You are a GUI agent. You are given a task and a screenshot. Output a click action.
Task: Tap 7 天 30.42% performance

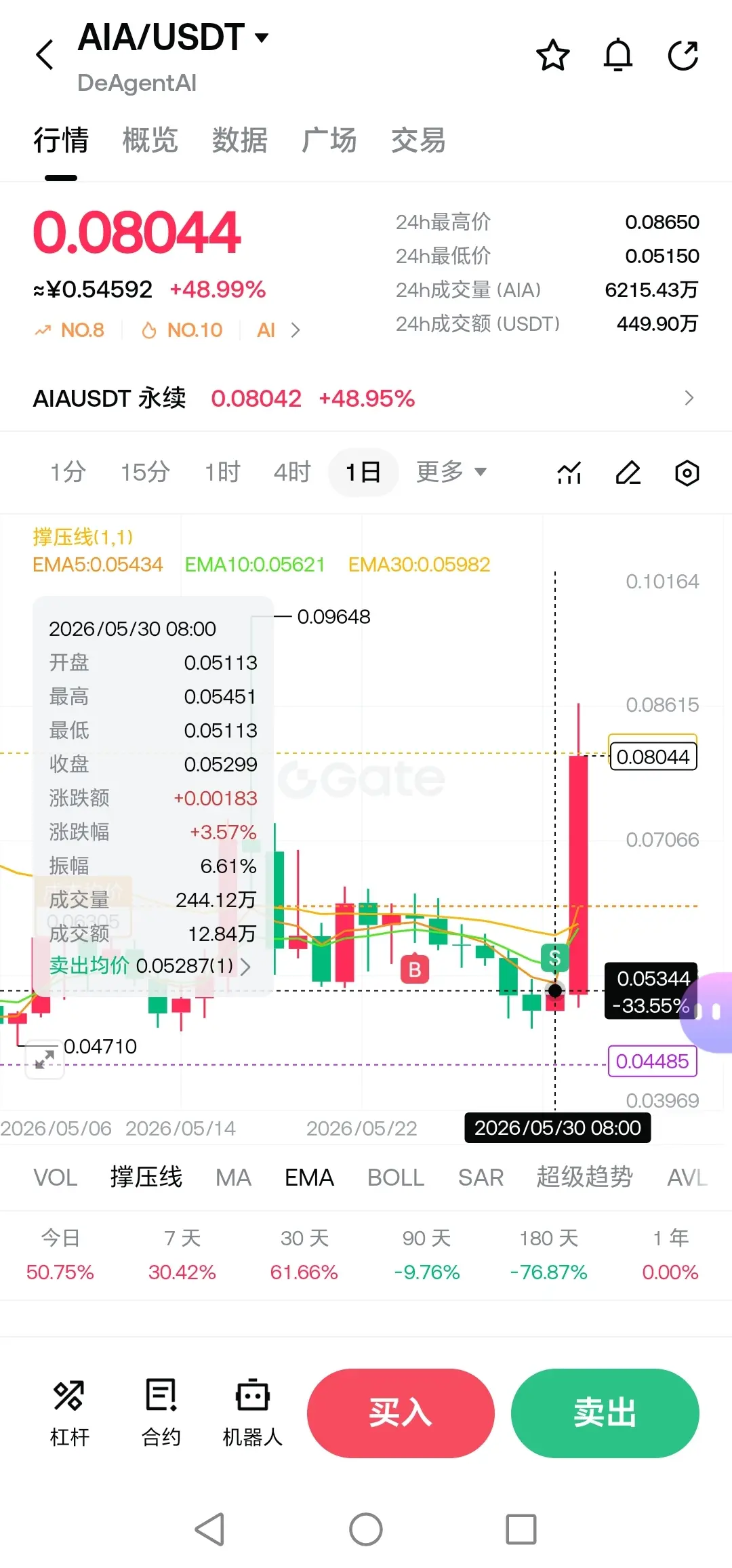click(x=182, y=1255)
